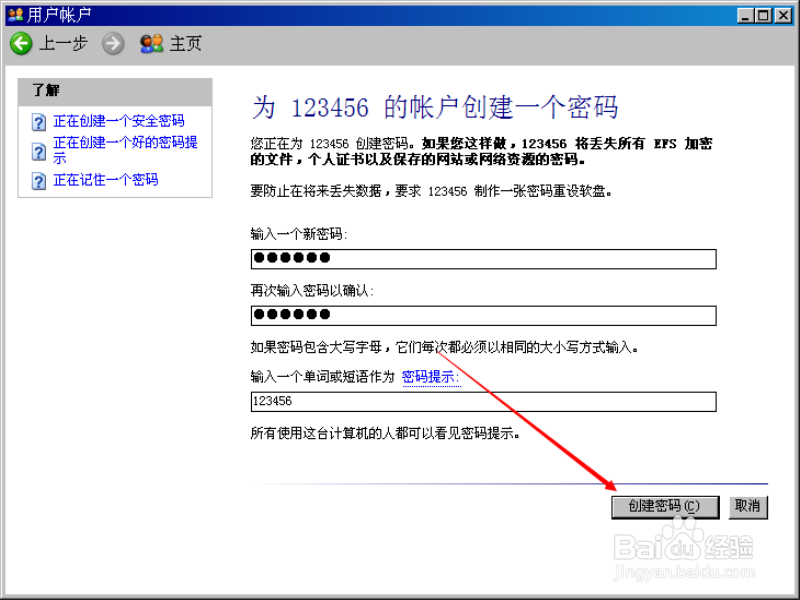
Task: Click the green back arrow icon
Action: coord(21,43)
